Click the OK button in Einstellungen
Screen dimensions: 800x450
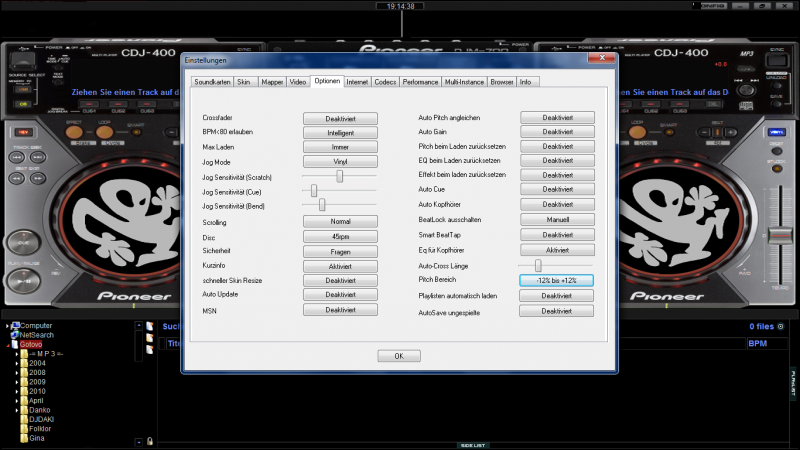click(x=398, y=356)
